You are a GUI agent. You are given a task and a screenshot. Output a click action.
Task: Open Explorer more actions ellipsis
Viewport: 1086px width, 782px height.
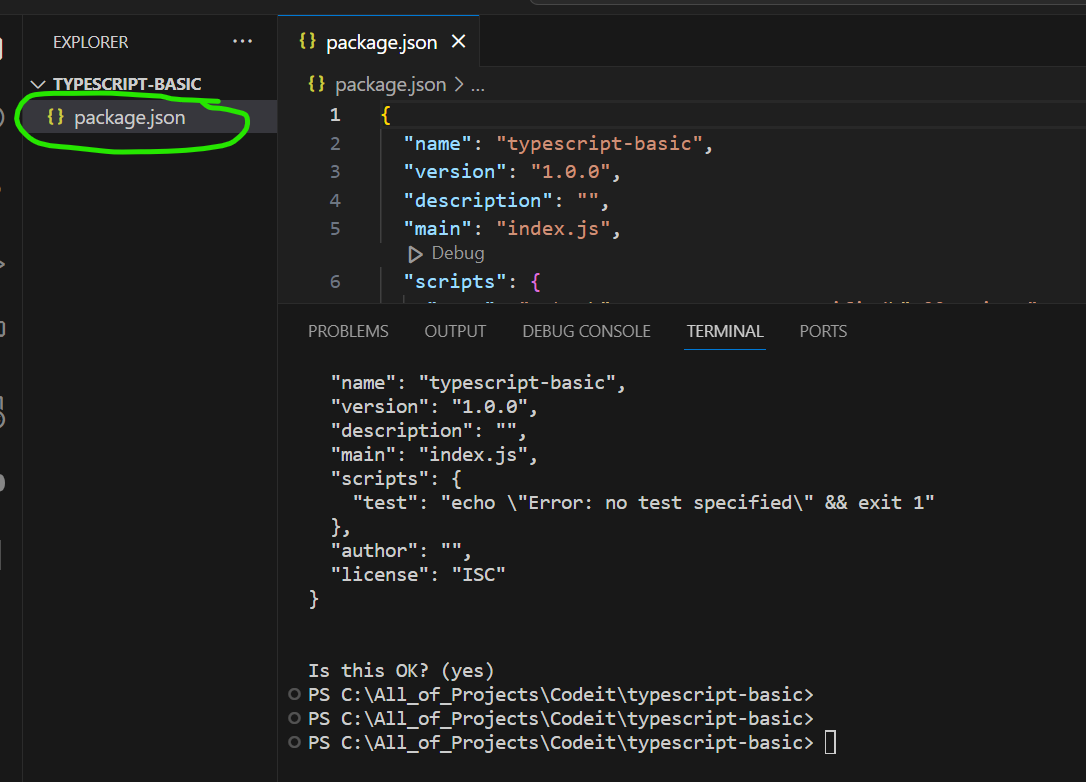click(242, 42)
